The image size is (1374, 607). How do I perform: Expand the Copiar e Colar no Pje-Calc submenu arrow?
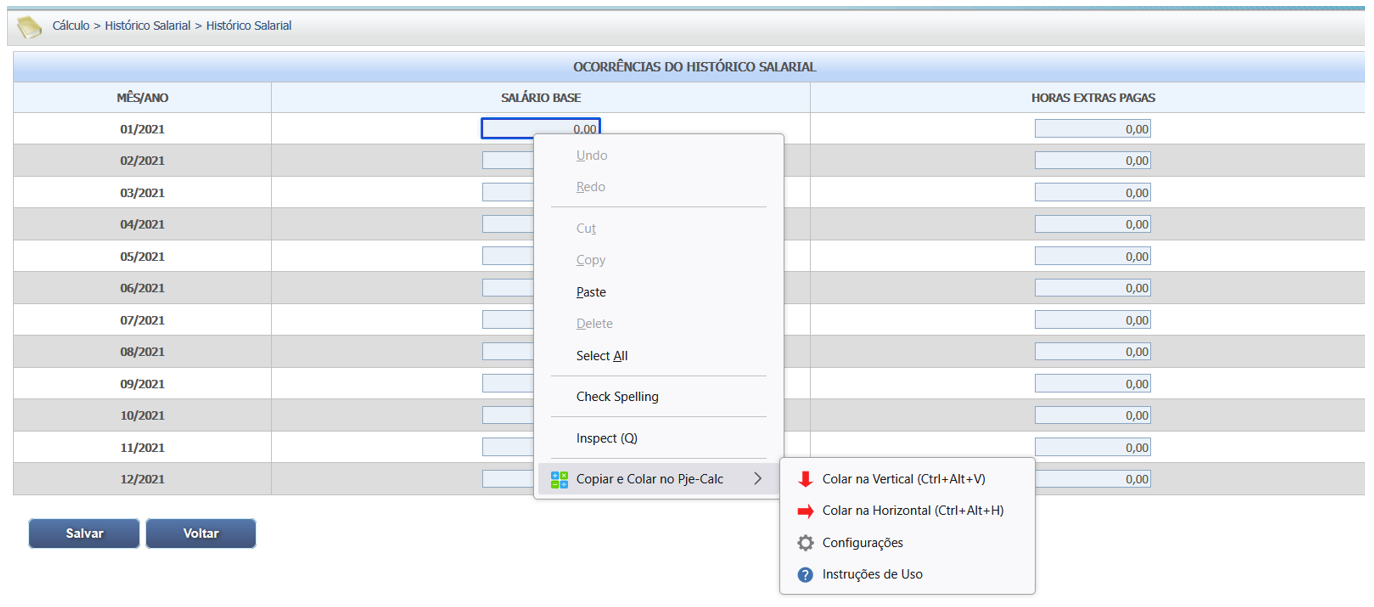pyautogui.click(x=757, y=479)
